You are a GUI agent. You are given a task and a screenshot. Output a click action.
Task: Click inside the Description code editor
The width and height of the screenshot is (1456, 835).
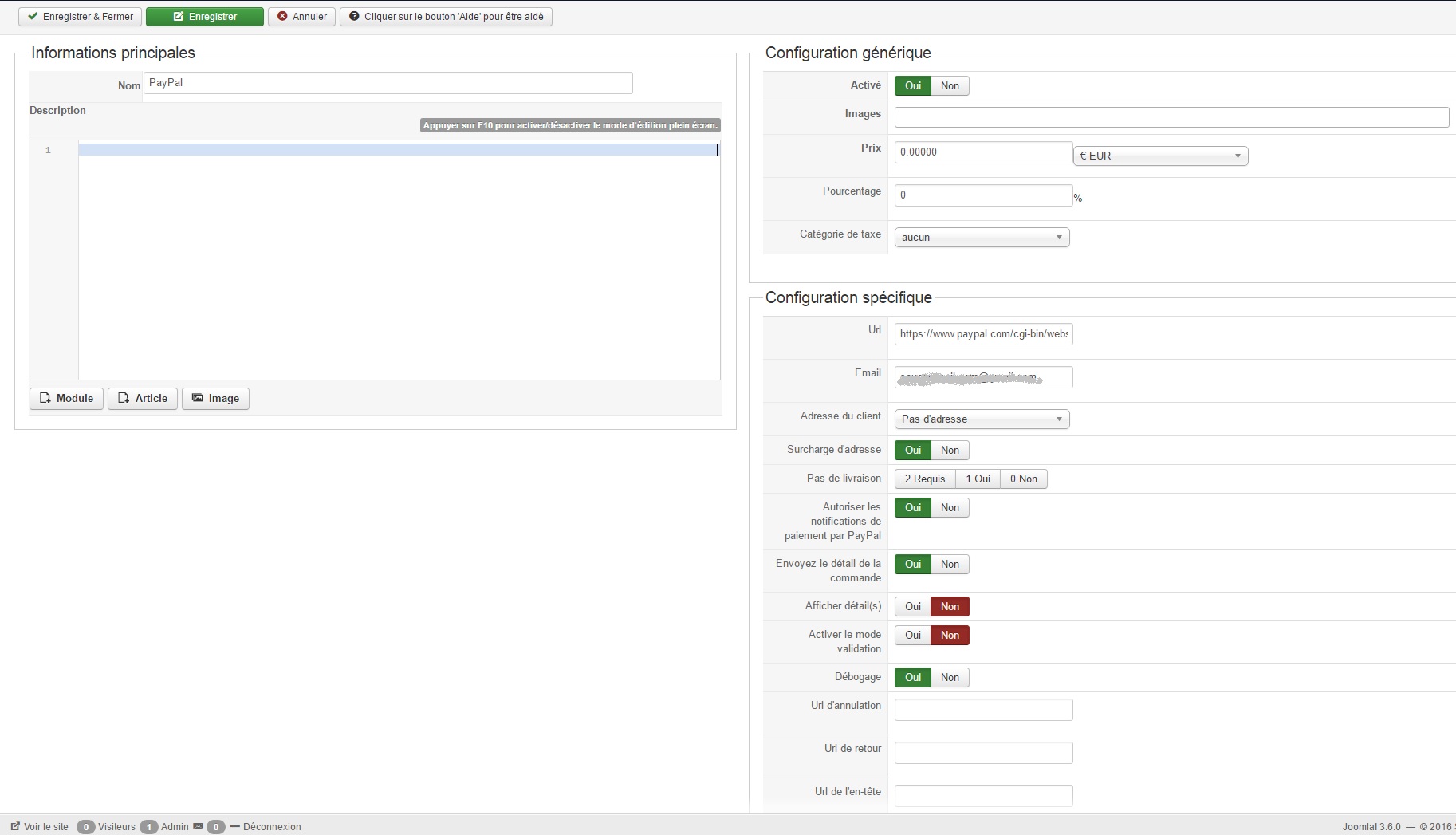click(x=399, y=260)
